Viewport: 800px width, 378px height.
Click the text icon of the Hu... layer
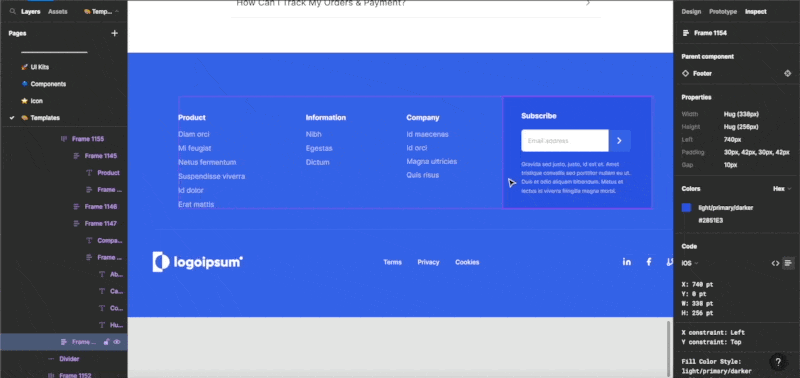point(102,325)
